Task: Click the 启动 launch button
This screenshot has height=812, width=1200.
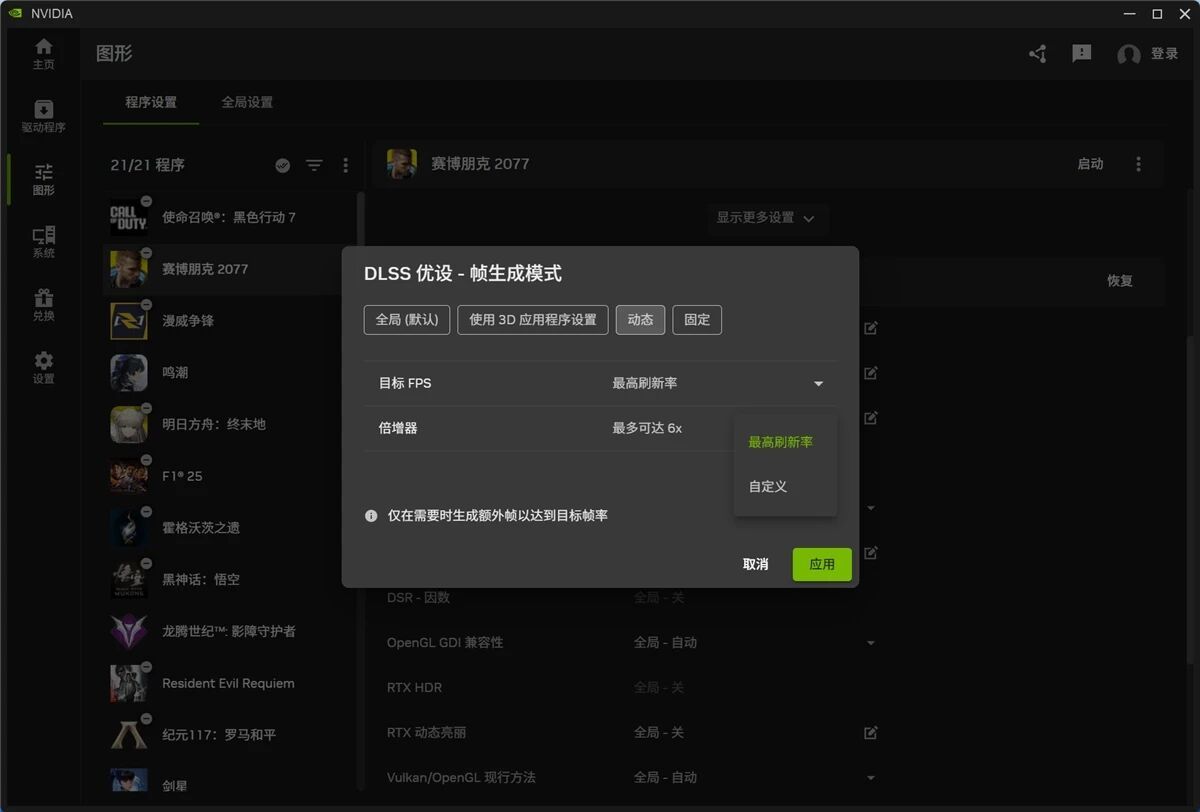Action: click(1090, 164)
